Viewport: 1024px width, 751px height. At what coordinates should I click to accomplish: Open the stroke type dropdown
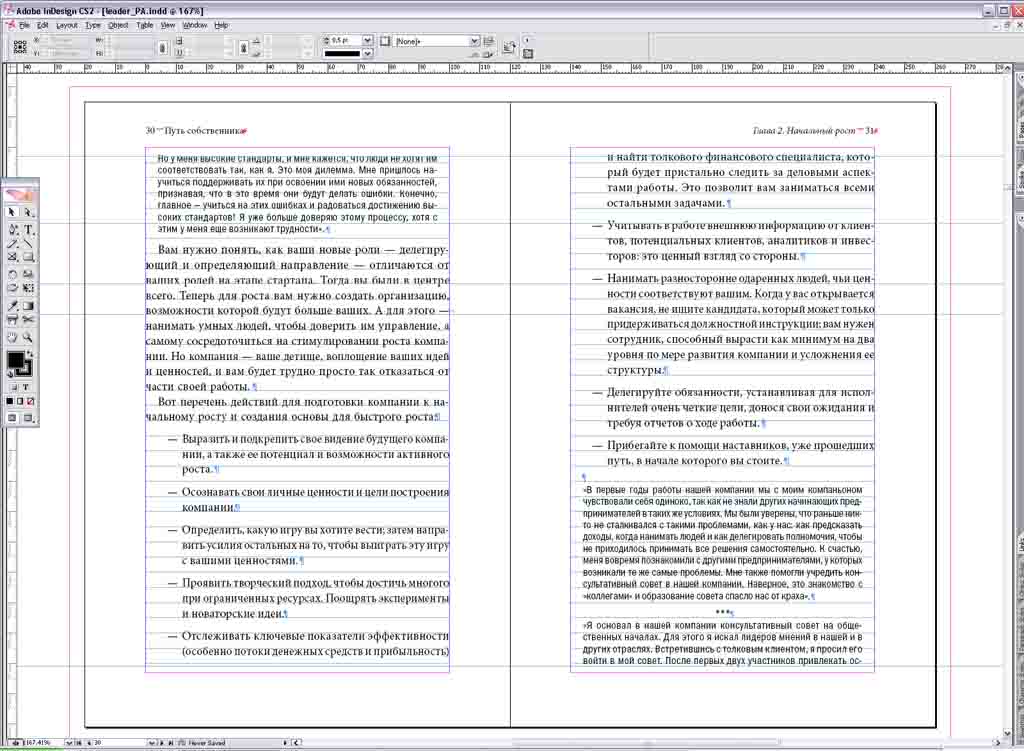tap(368, 54)
